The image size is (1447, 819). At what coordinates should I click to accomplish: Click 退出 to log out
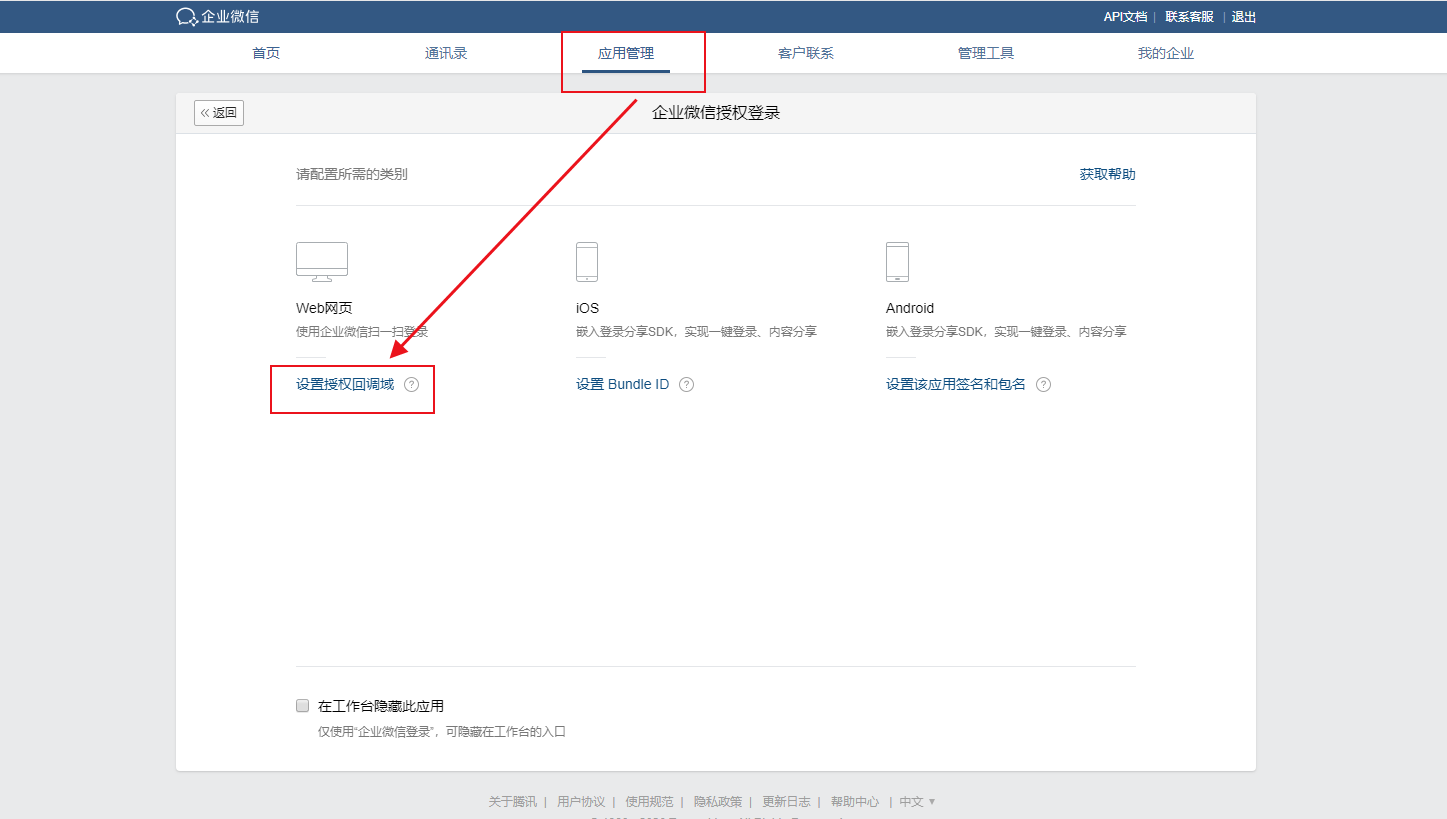coord(1244,17)
